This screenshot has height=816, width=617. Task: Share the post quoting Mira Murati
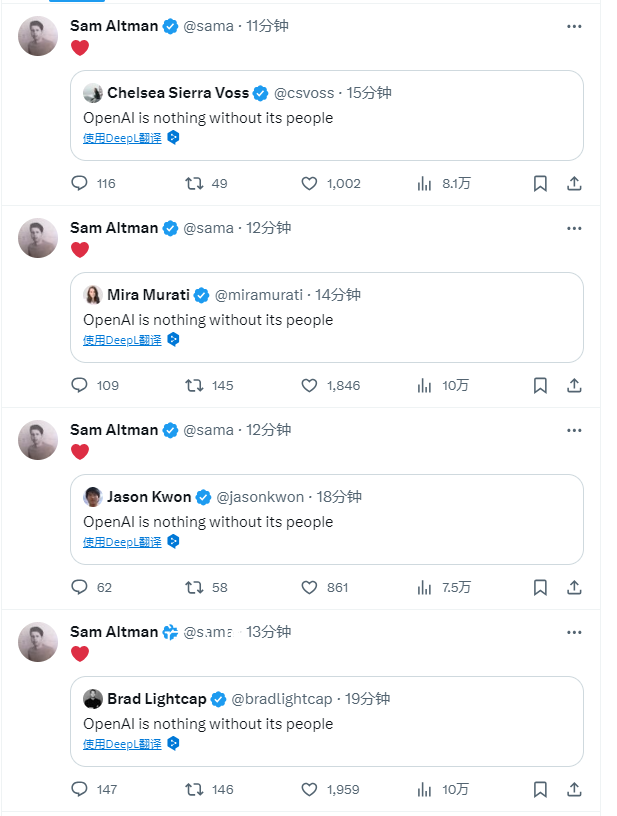[x=574, y=386]
